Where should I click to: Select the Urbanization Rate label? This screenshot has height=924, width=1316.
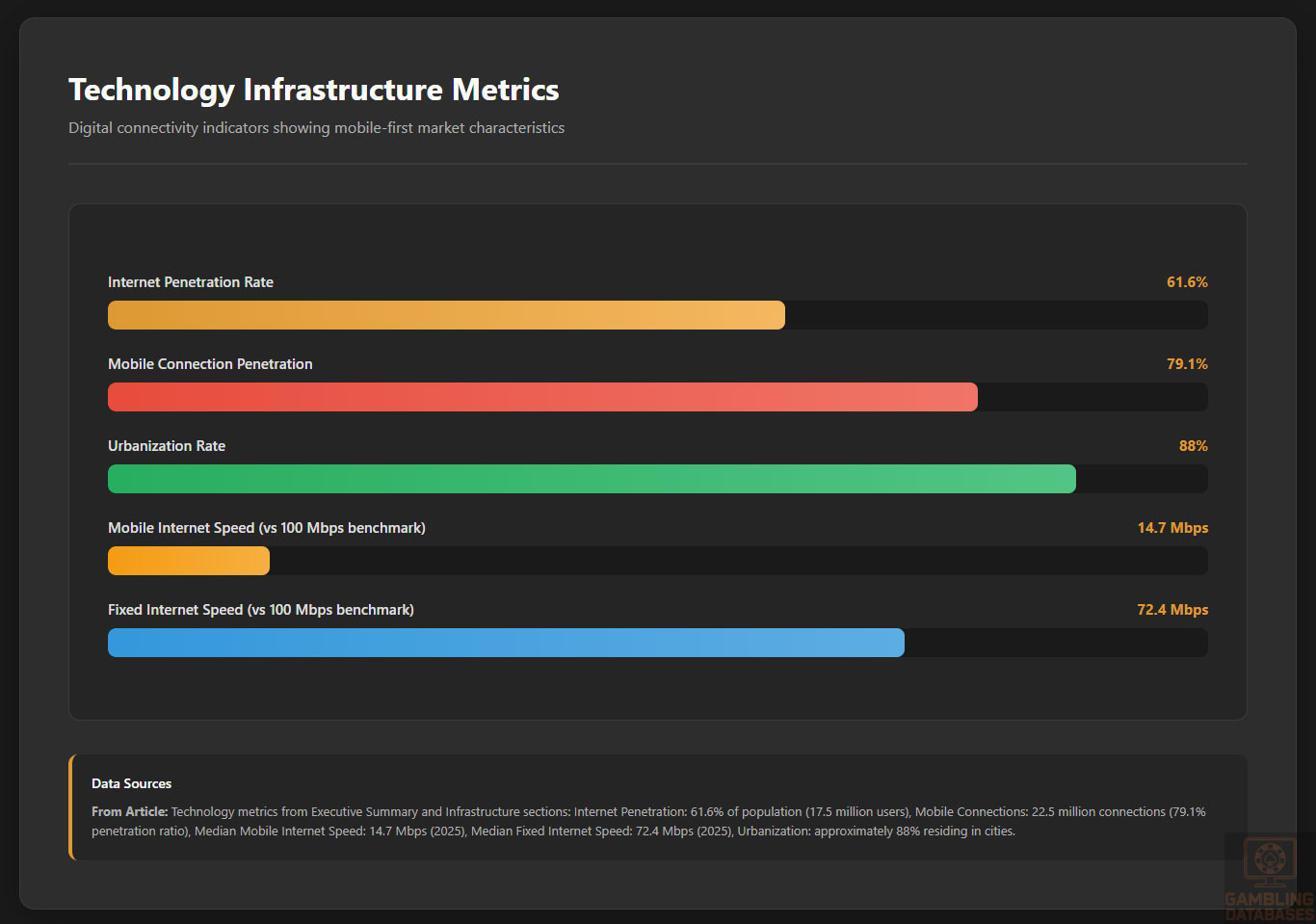(167, 446)
